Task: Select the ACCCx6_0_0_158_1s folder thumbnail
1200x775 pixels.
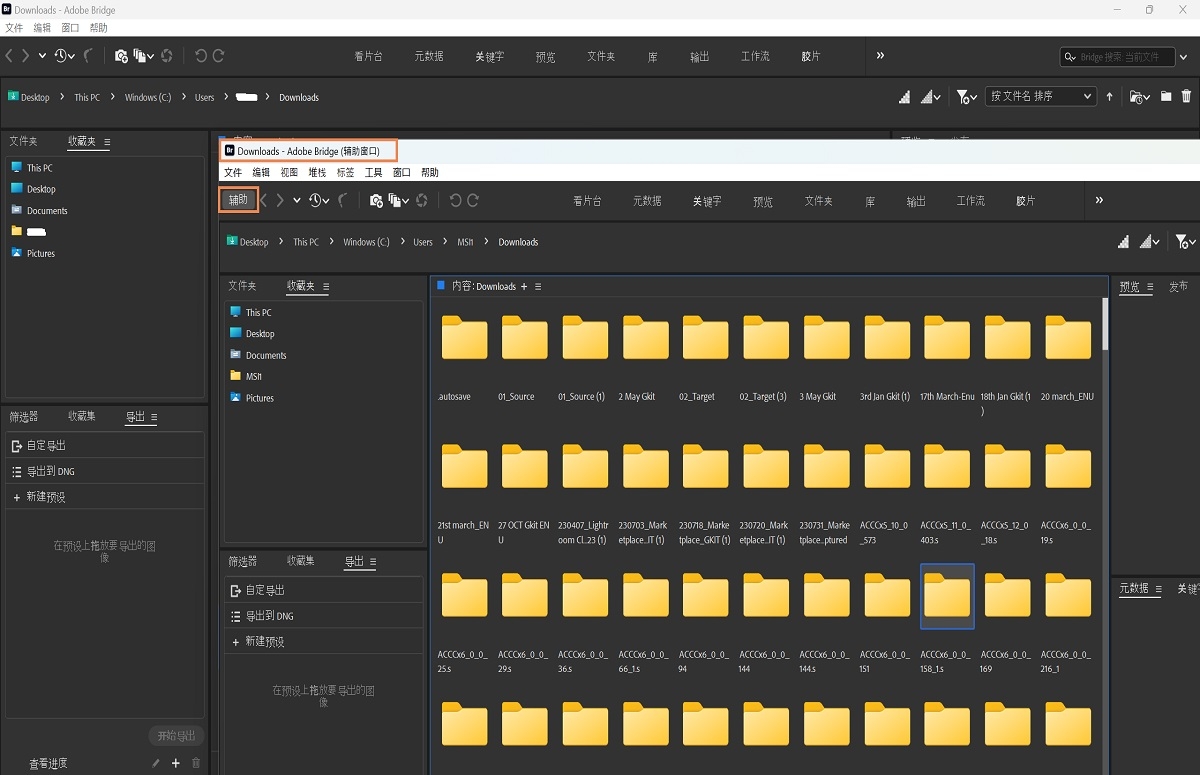Action: 947,596
